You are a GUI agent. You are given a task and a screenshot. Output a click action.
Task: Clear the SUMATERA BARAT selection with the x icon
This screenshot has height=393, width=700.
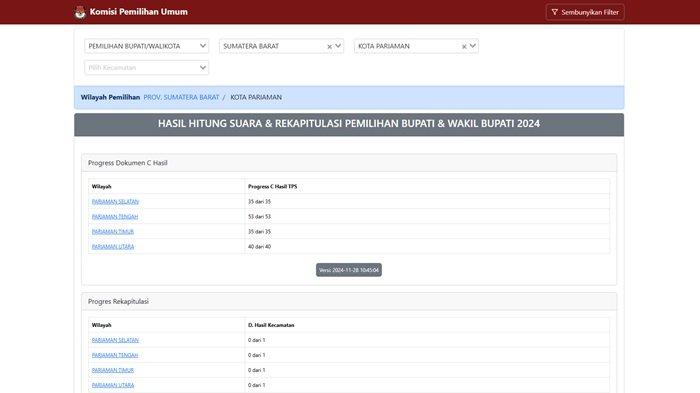click(329, 46)
